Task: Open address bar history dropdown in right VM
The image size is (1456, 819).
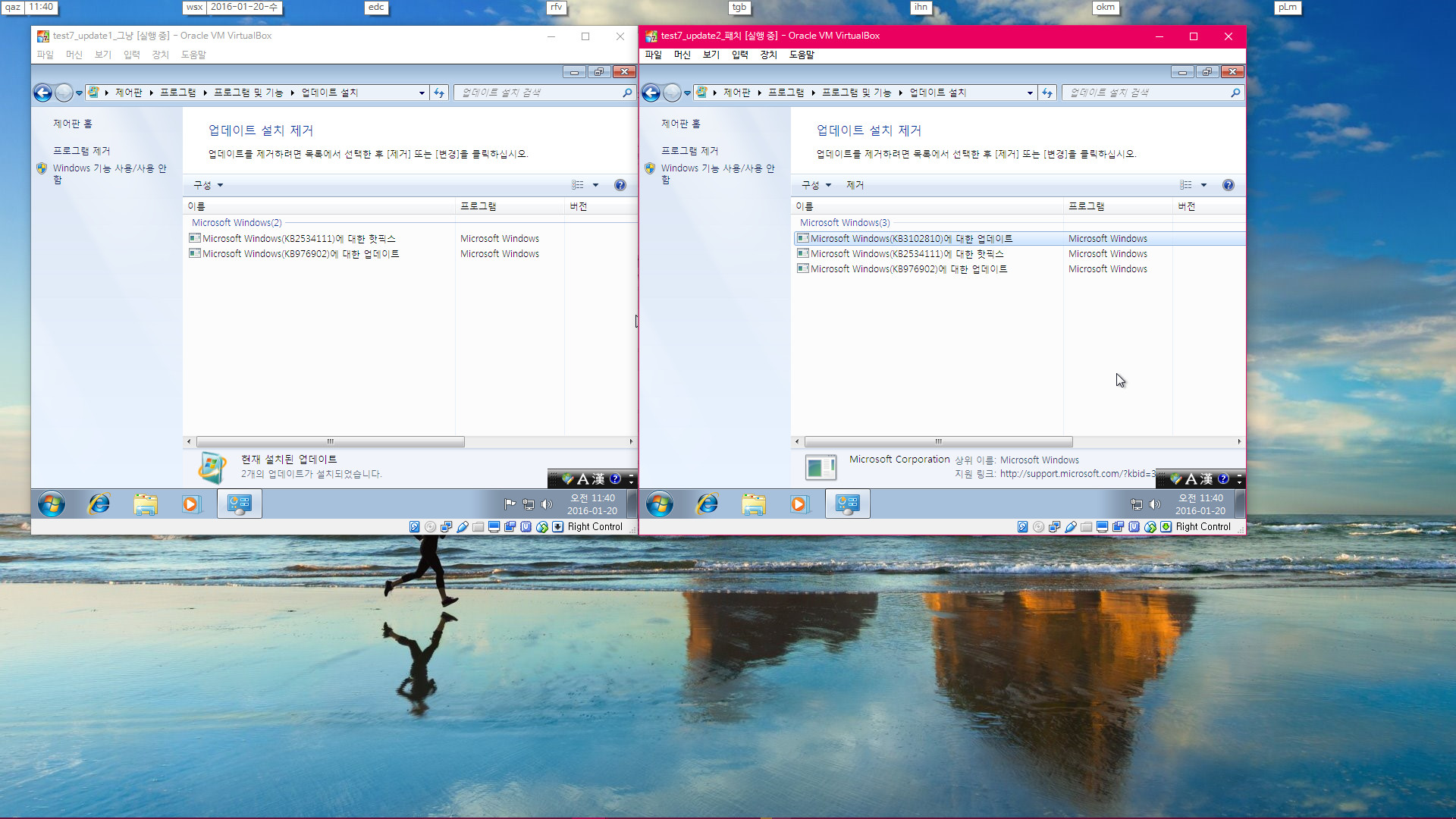Action: pyautogui.click(x=1030, y=93)
